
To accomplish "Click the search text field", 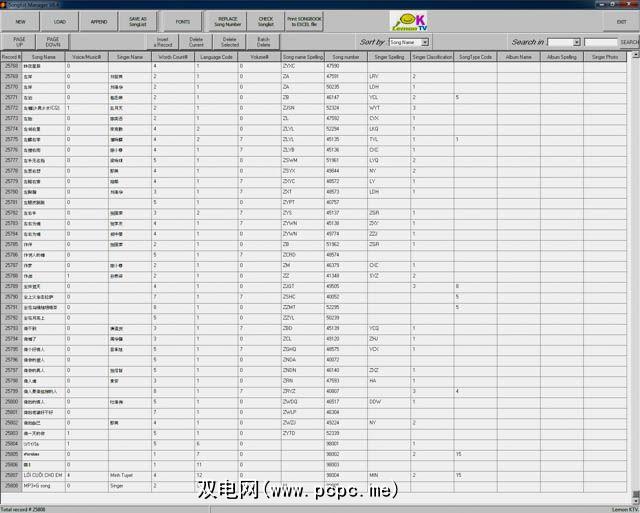I will point(601,42).
